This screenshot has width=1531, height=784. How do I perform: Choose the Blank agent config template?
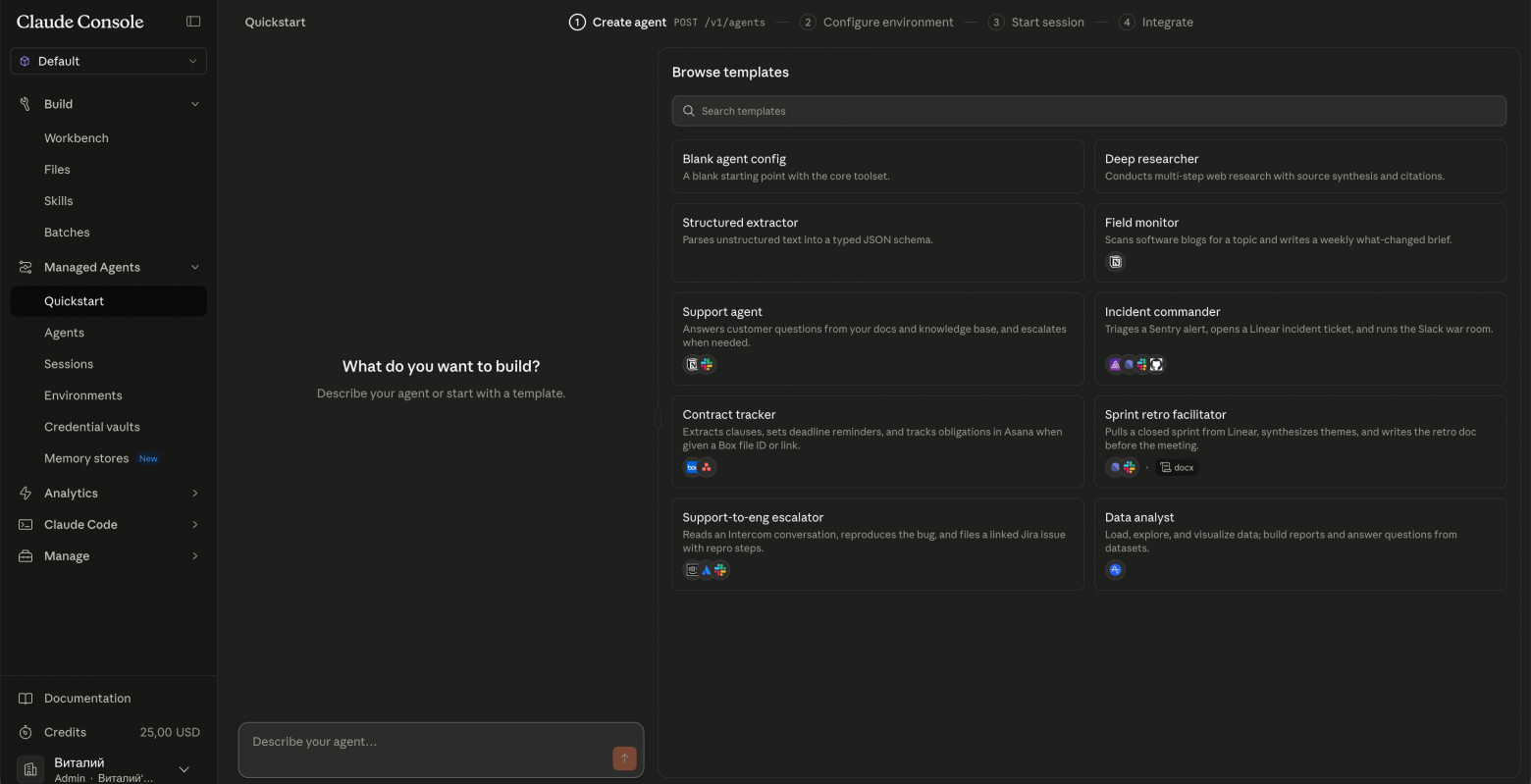tap(877, 167)
